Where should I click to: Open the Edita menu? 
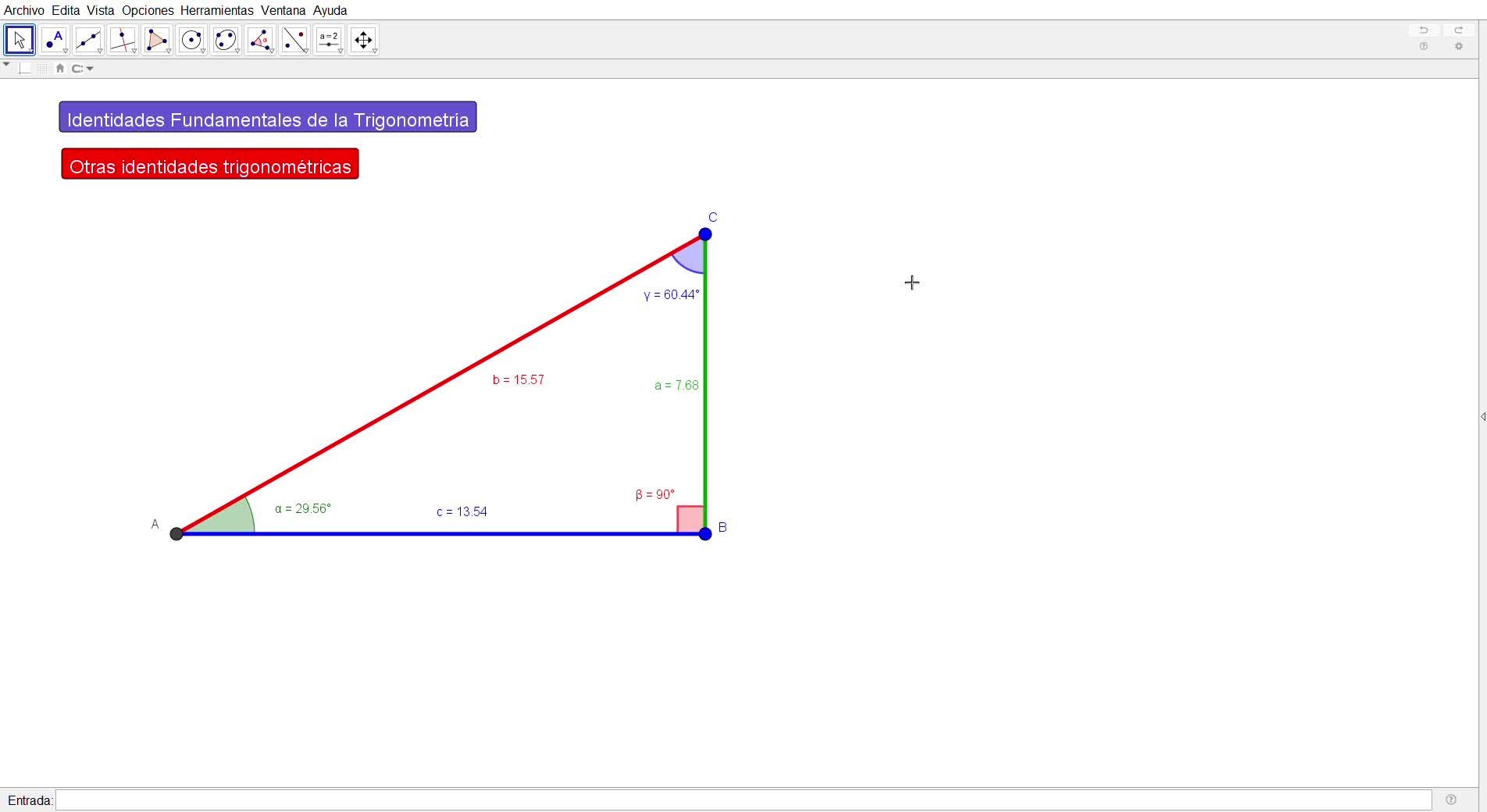coord(66,10)
